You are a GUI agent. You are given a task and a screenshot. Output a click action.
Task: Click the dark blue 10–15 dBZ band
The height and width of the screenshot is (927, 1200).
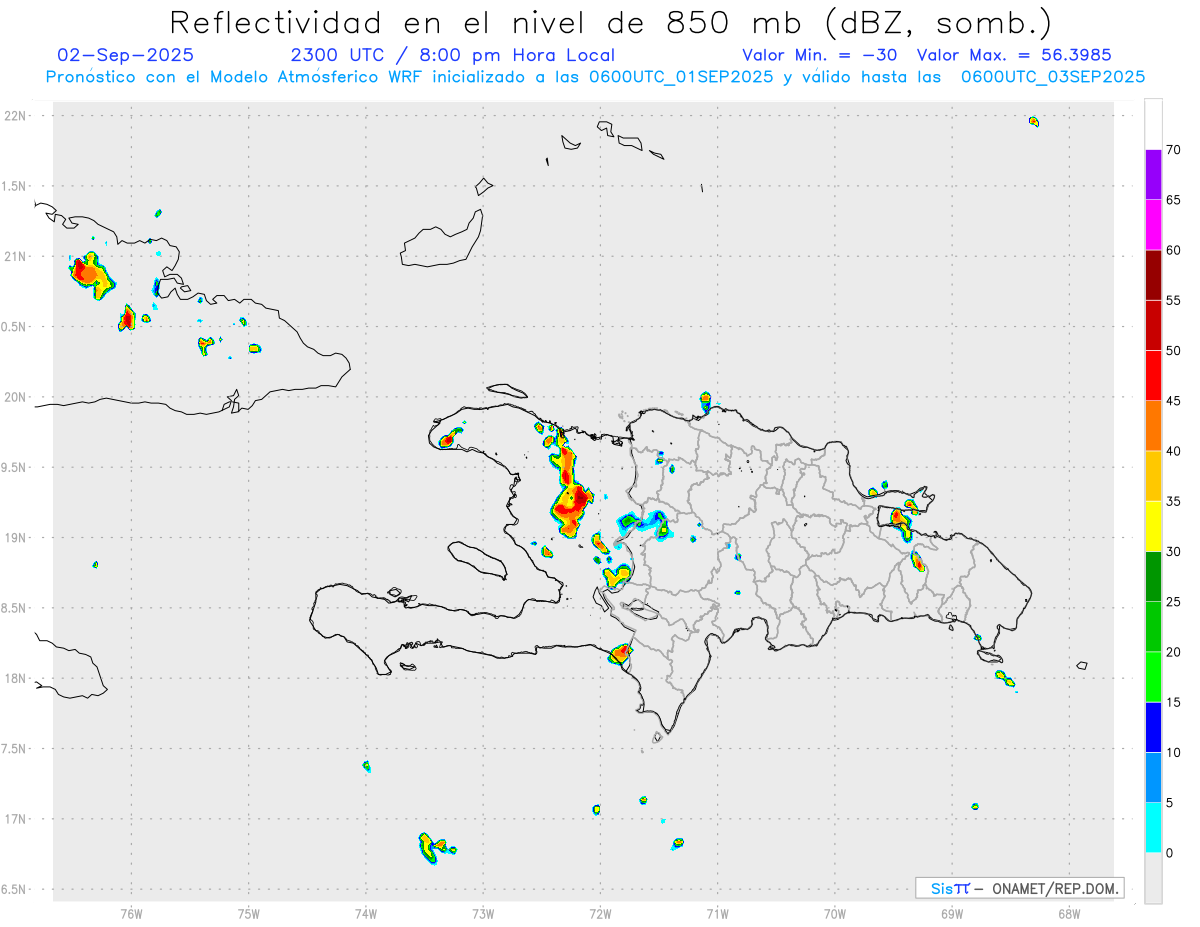click(1153, 727)
